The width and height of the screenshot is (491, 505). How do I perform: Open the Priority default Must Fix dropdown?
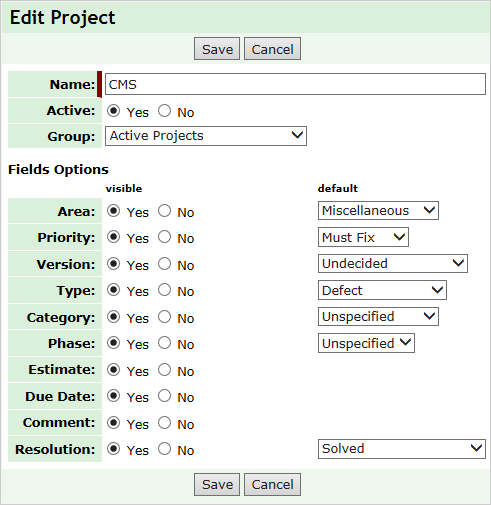[363, 237]
